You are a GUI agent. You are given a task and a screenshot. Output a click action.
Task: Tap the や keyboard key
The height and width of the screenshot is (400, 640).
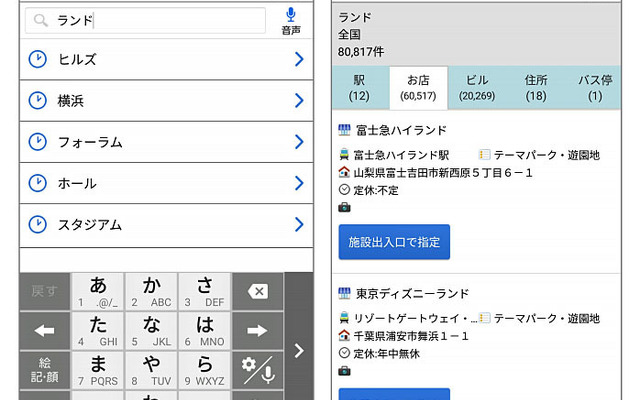(x=151, y=370)
